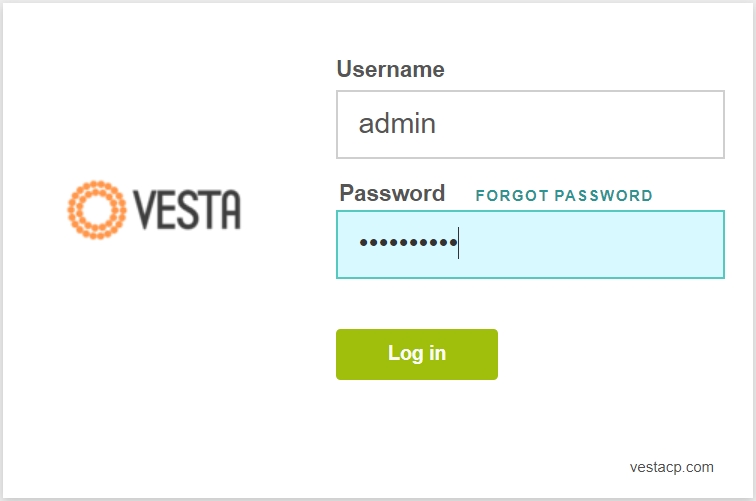Click empty space right of 'admin' in username box
756x501 pixels.
point(579,124)
